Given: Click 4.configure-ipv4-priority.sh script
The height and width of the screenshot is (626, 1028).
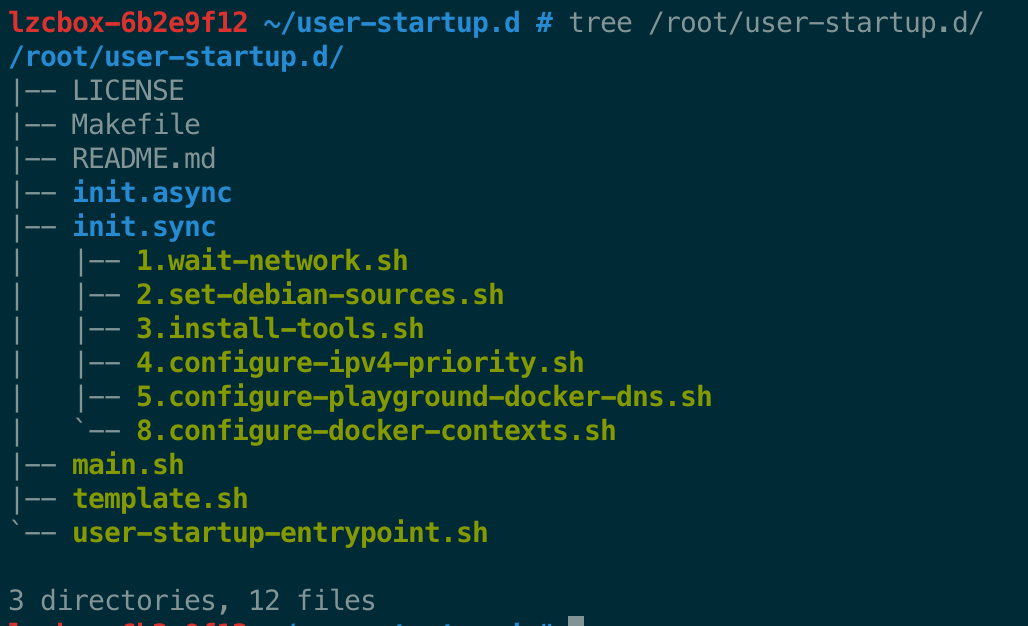Looking at the screenshot, I should pyautogui.click(x=360, y=364).
